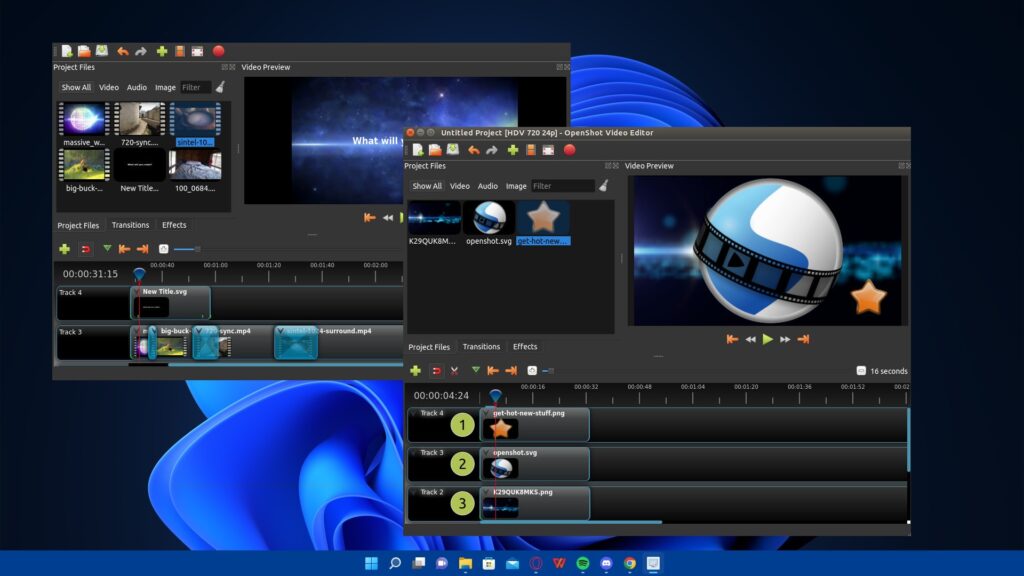Screen dimensions: 1024x576
Task: Click Open Project icon in back window
Action: point(84,51)
